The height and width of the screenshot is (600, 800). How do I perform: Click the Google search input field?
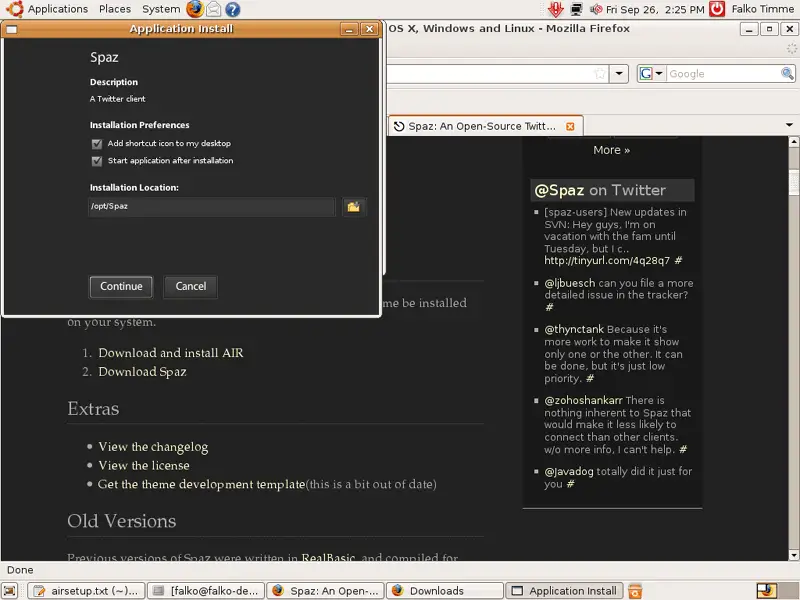[723, 73]
